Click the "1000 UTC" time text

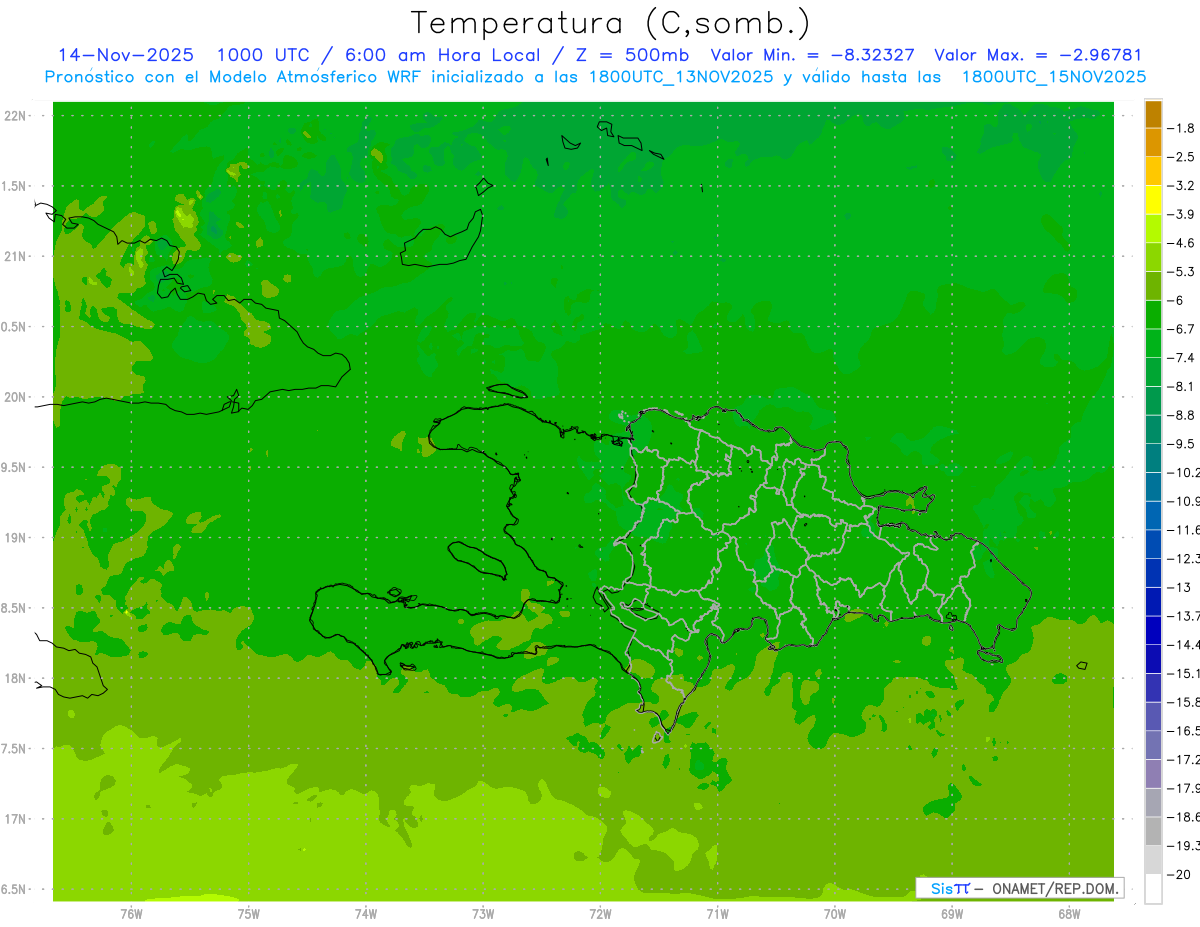pos(264,56)
